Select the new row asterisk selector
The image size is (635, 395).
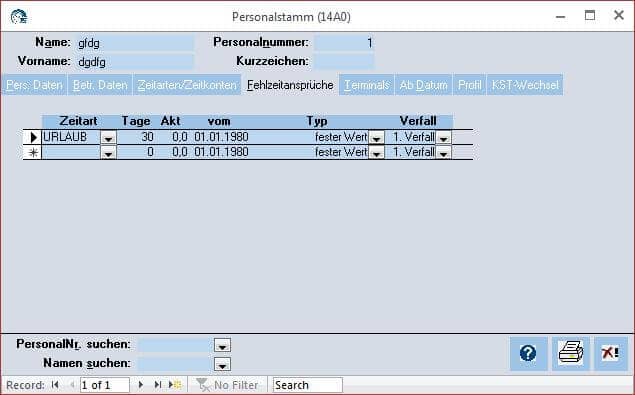(33, 152)
